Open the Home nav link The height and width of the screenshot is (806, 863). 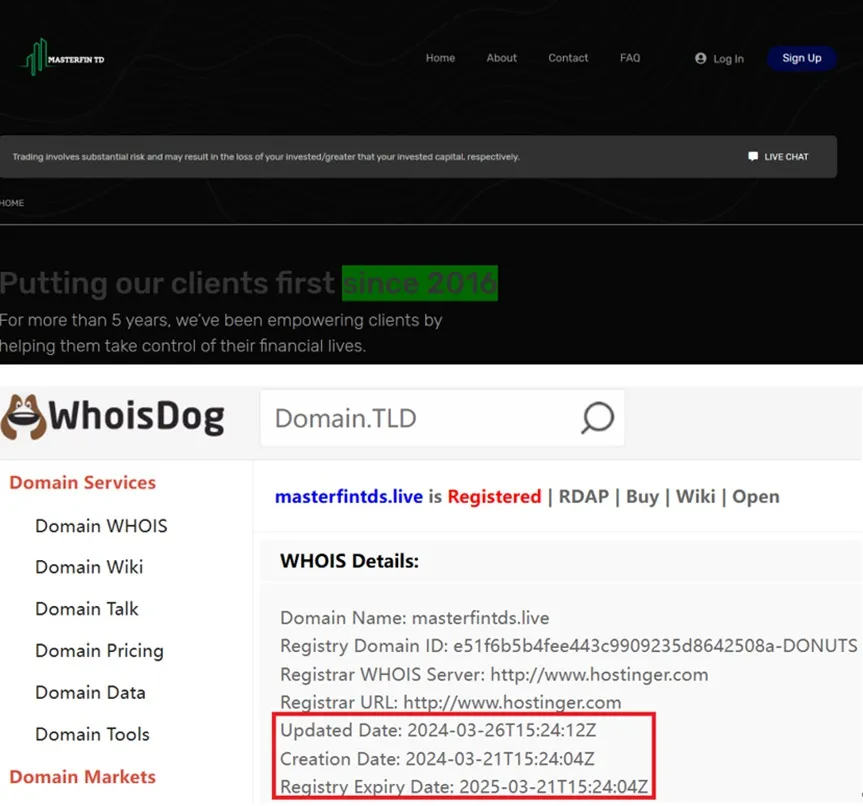point(440,58)
